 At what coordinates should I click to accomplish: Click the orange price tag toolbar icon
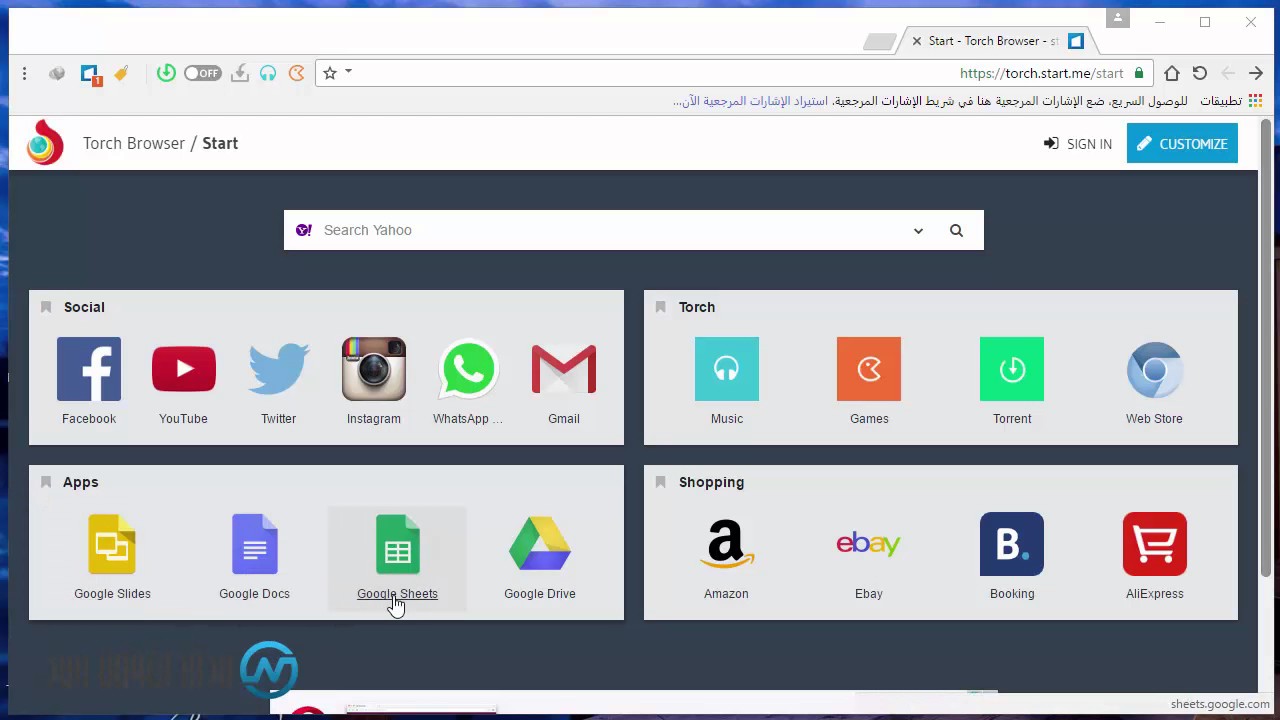pyautogui.click(x=121, y=73)
